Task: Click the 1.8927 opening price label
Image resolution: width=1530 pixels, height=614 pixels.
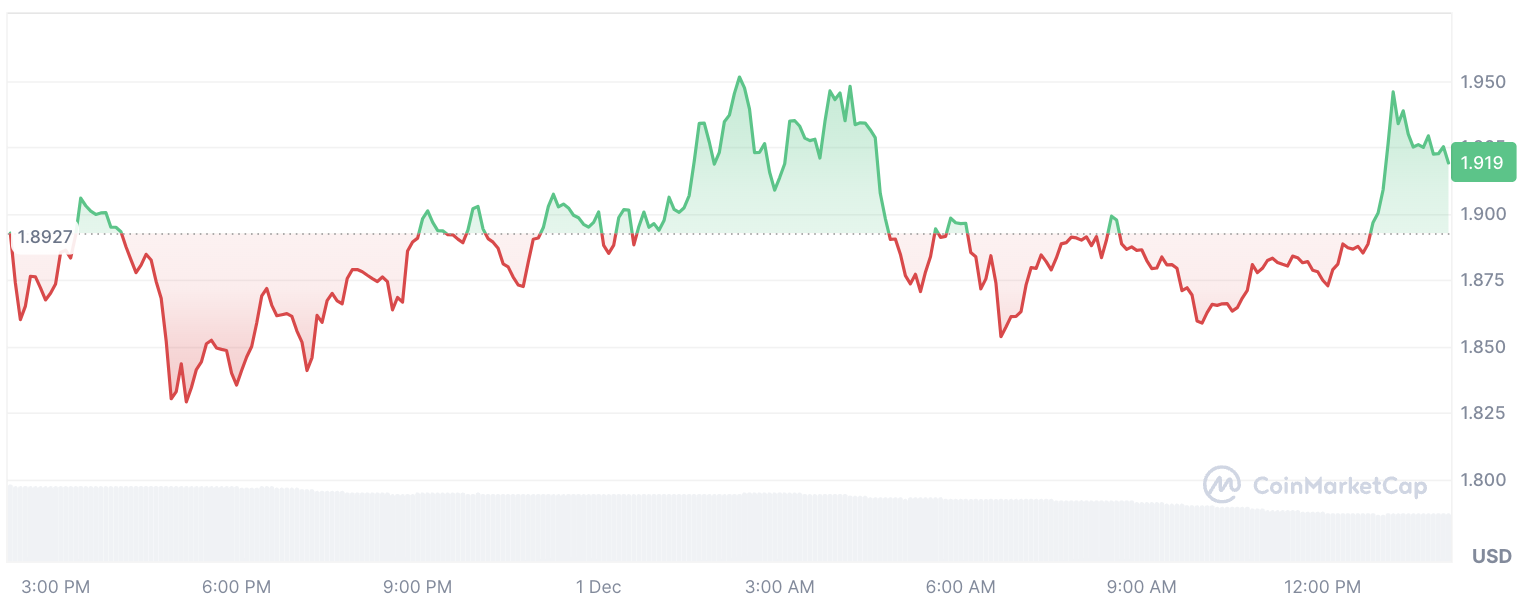Action: 45,237
